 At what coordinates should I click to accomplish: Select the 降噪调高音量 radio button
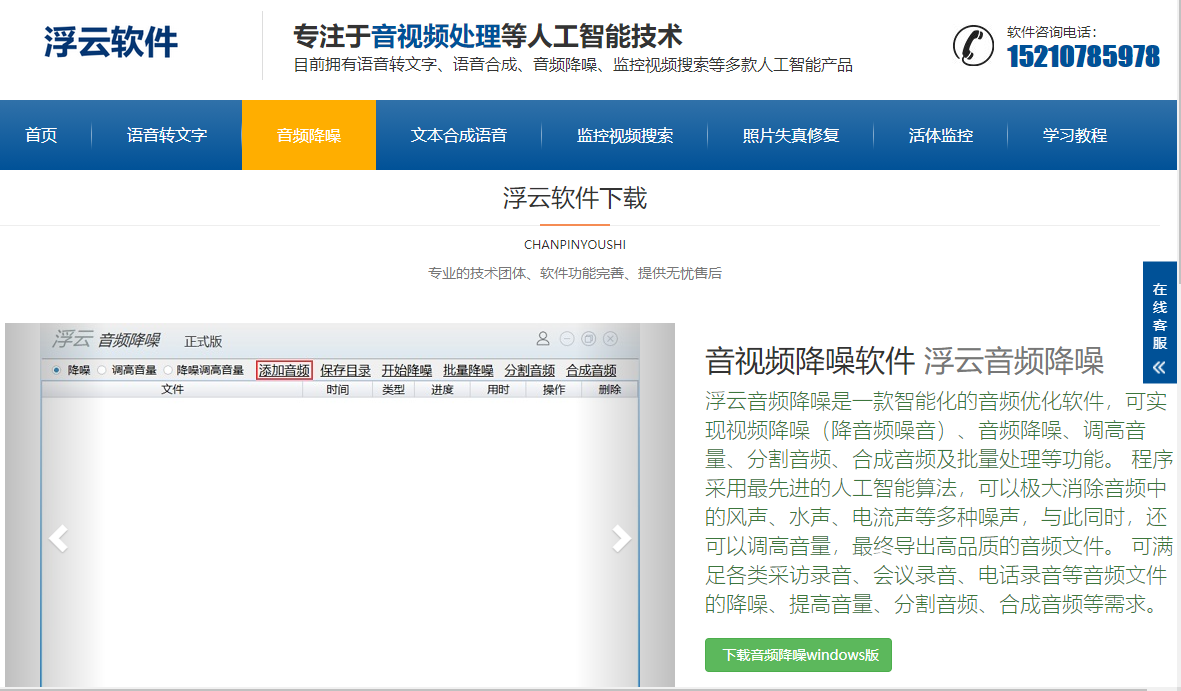click(168, 370)
